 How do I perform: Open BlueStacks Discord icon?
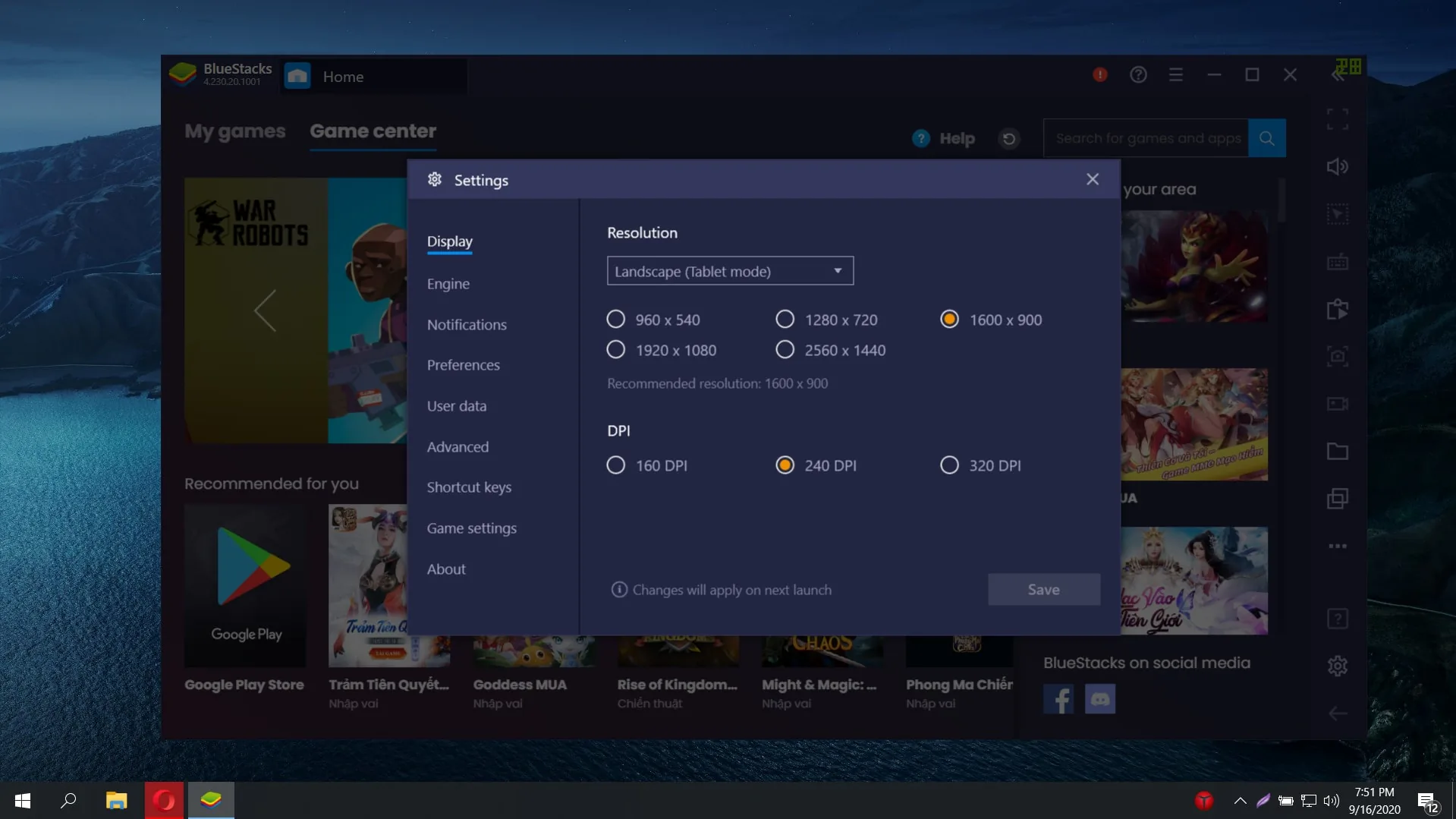point(1099,699)
